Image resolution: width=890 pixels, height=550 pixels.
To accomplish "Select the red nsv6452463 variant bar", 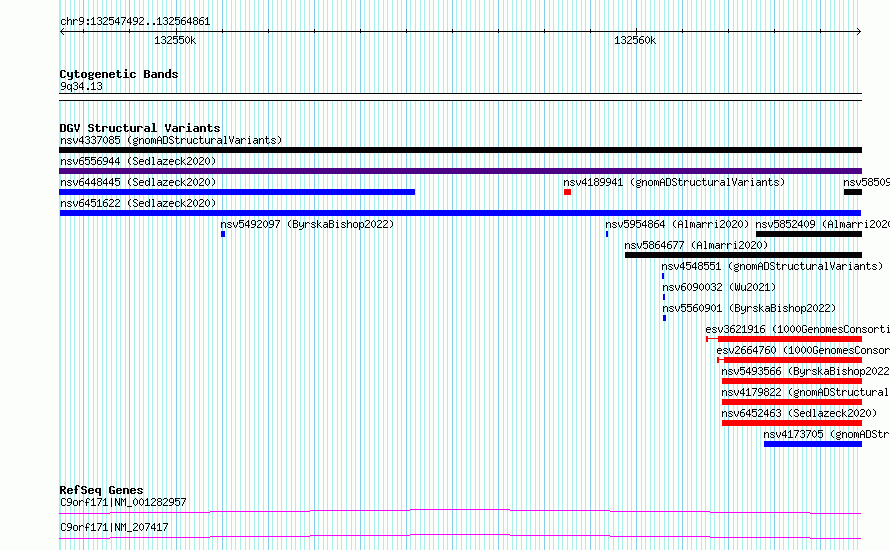I will [792, 423].
